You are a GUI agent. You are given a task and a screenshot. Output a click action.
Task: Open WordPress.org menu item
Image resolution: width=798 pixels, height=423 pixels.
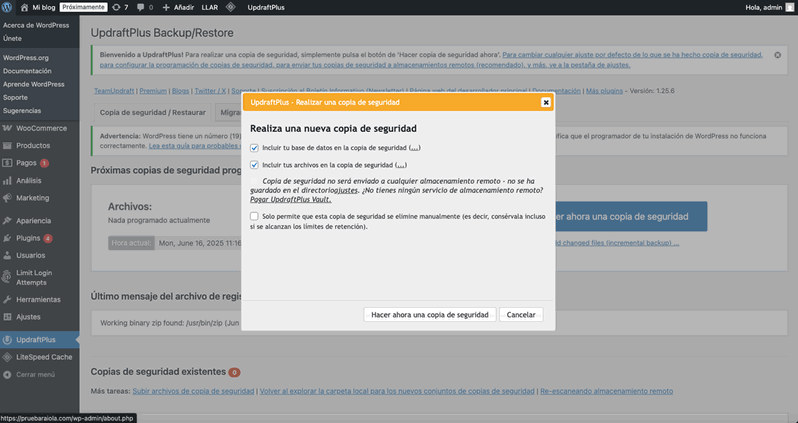(26, 58)
